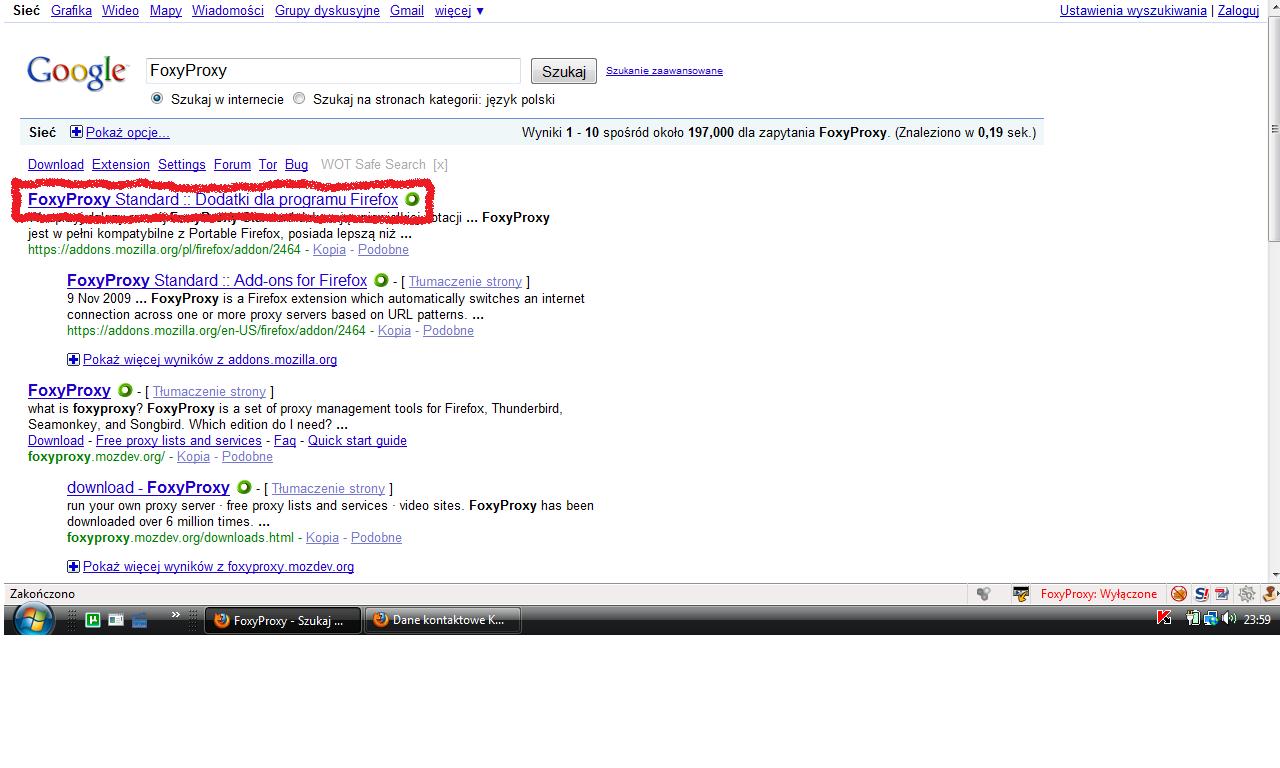1280x768 pixels.
Task: Expand Pokaż więcej wyników z foxyproxy.mozdev.org
Action: (211, 566)
